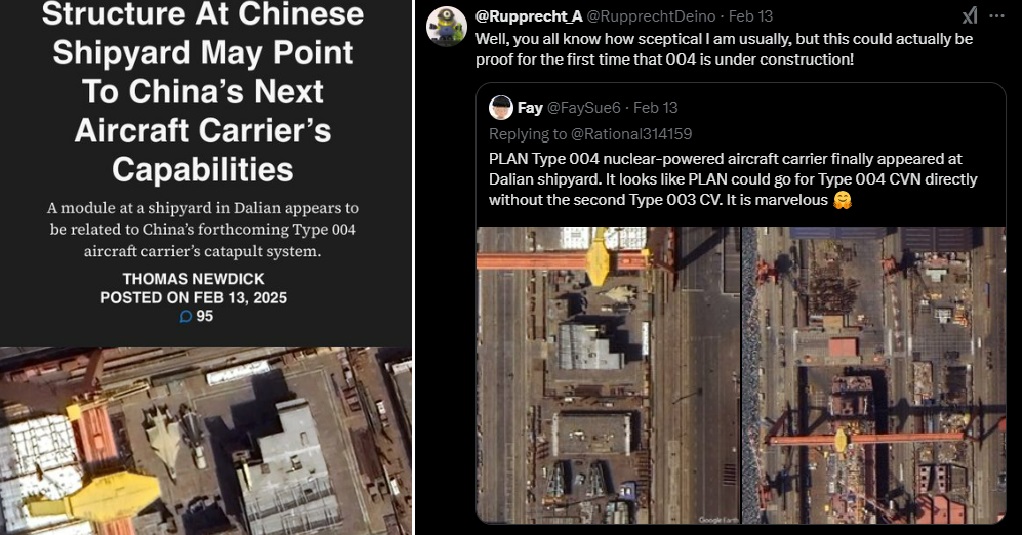Open @Rupprecht_A display name profile

tap(529, 16)
